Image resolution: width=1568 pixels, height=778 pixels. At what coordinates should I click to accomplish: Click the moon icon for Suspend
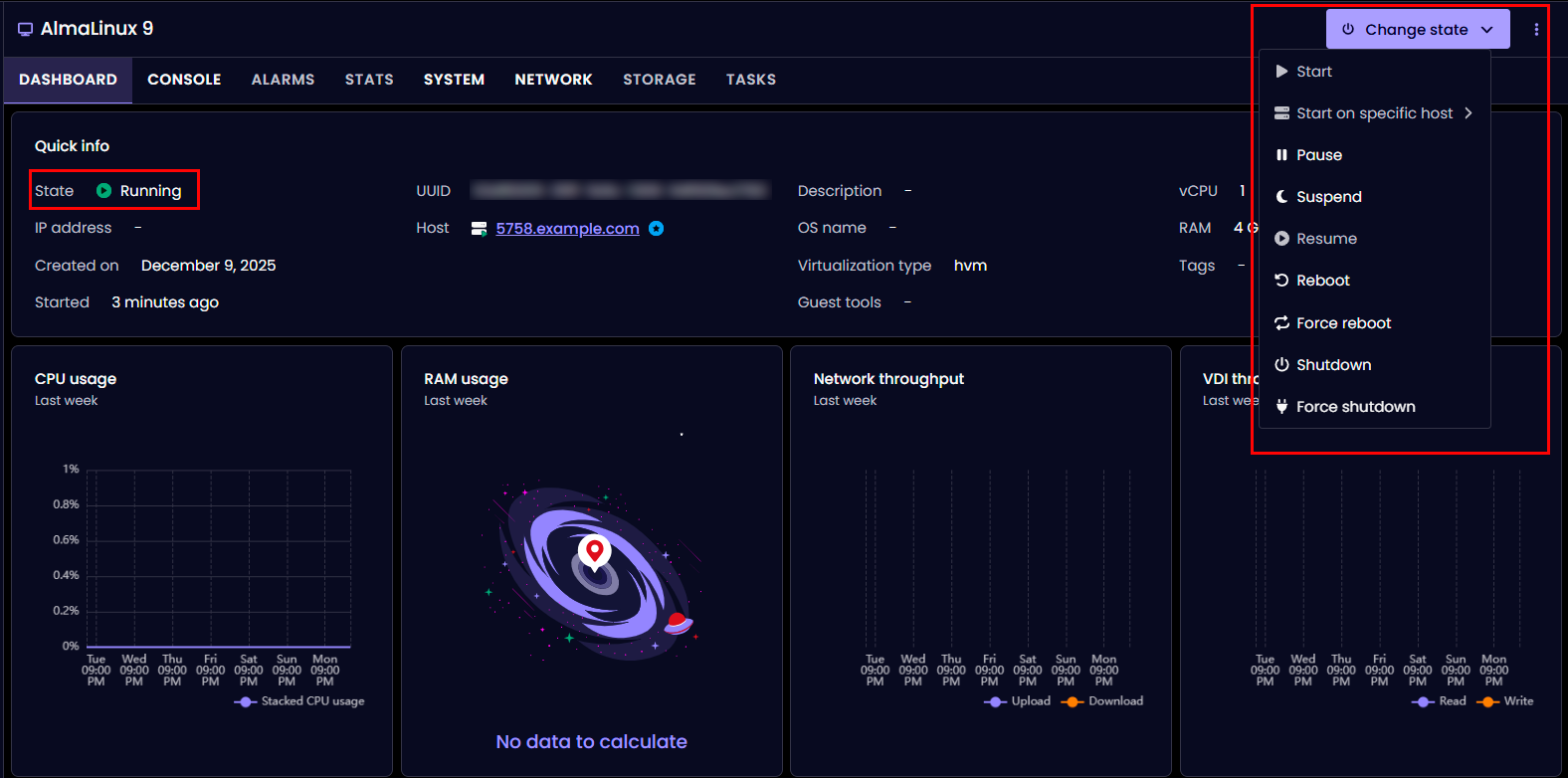click(1281, 197)
